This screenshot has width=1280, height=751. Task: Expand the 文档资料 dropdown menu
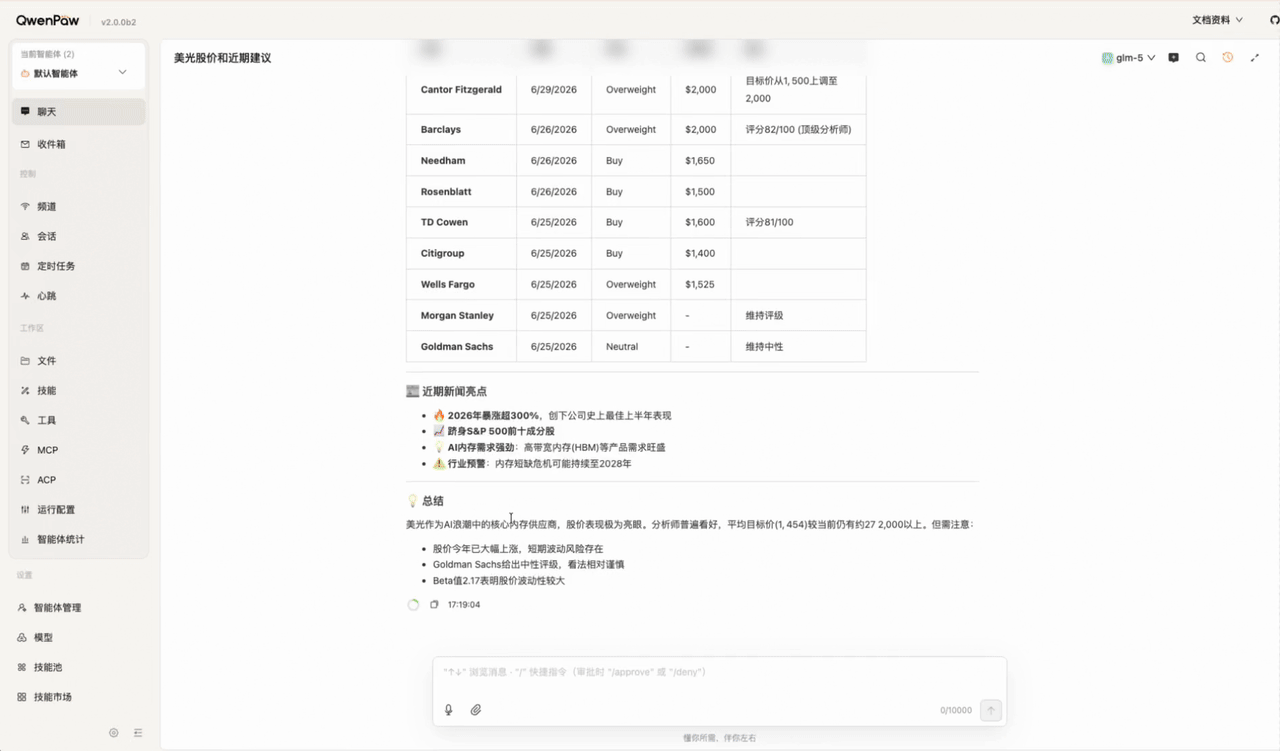(1217, 20)
